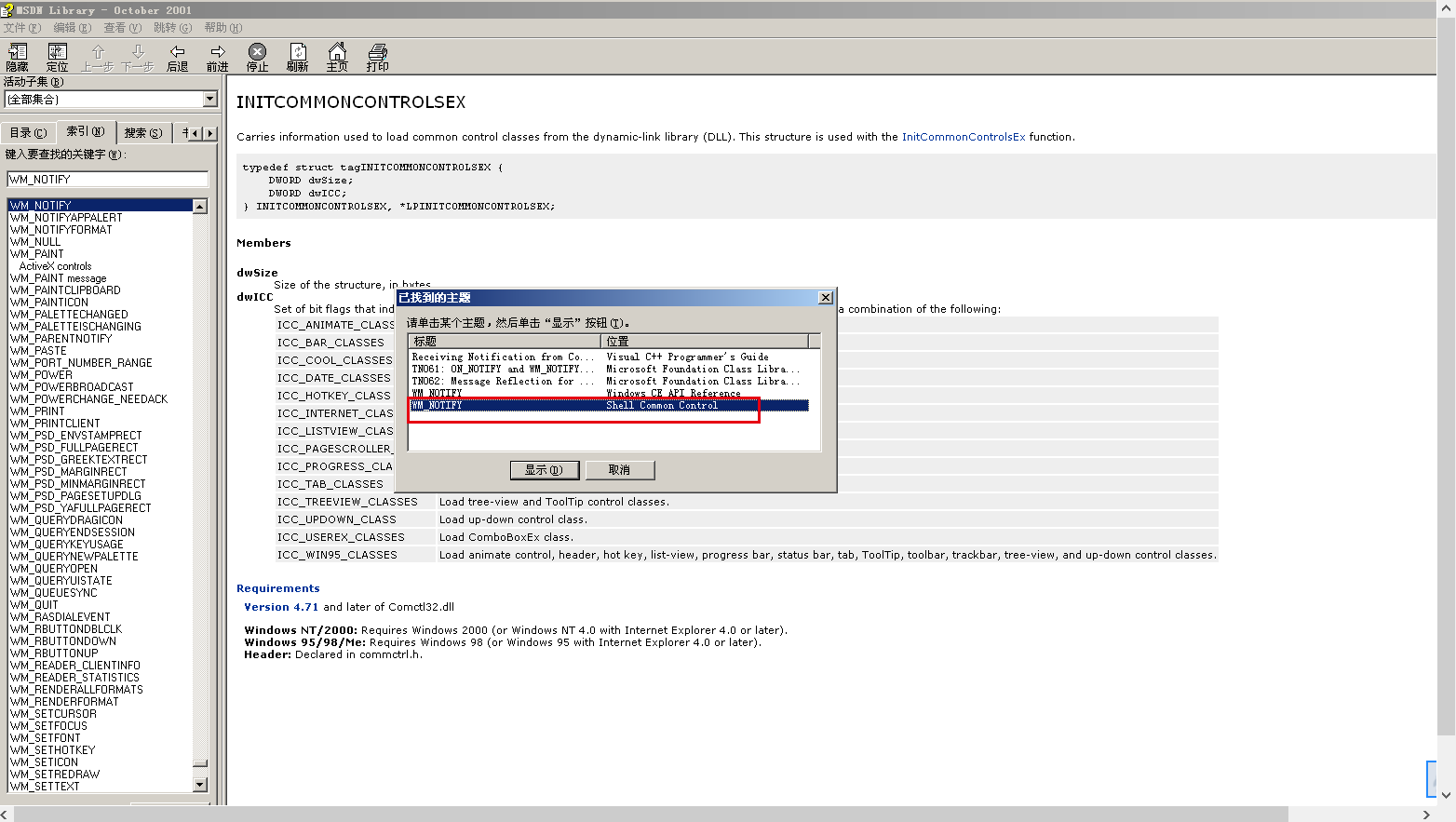Select WM_SETCURSOR in the index list

[x=53, y=714]
